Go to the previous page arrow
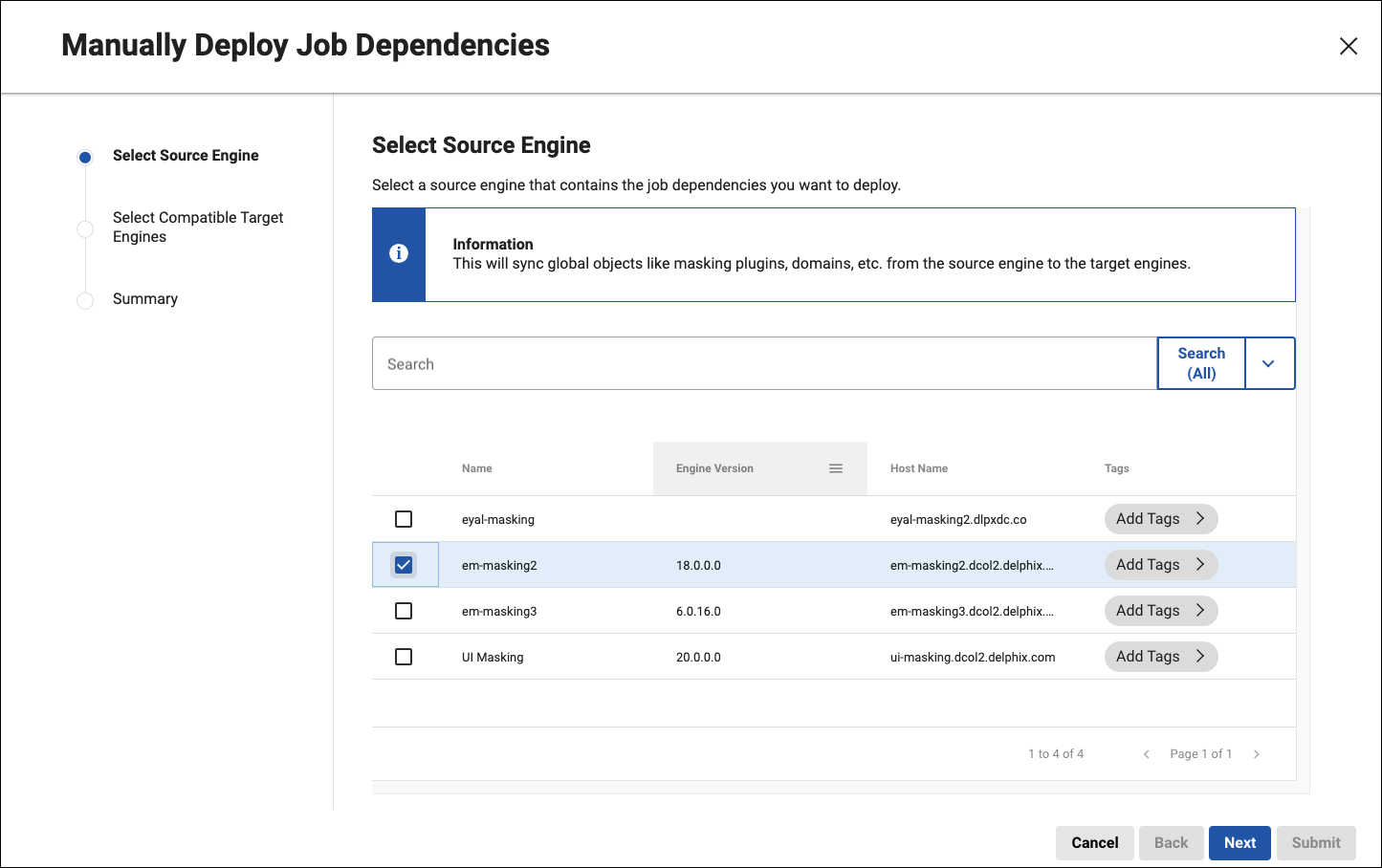Screen dimensions: 1382x868 [x=1146, y=754]
